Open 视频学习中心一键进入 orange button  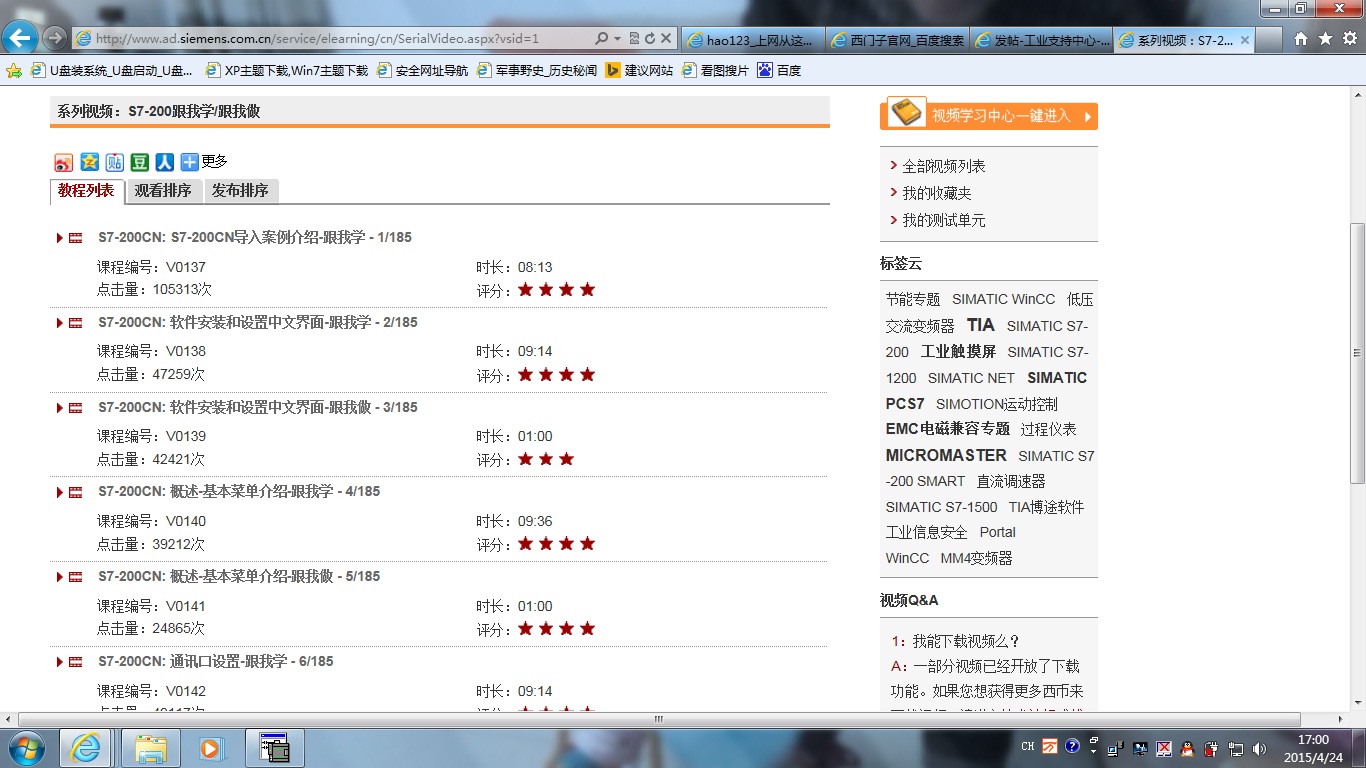click(989, 116)
